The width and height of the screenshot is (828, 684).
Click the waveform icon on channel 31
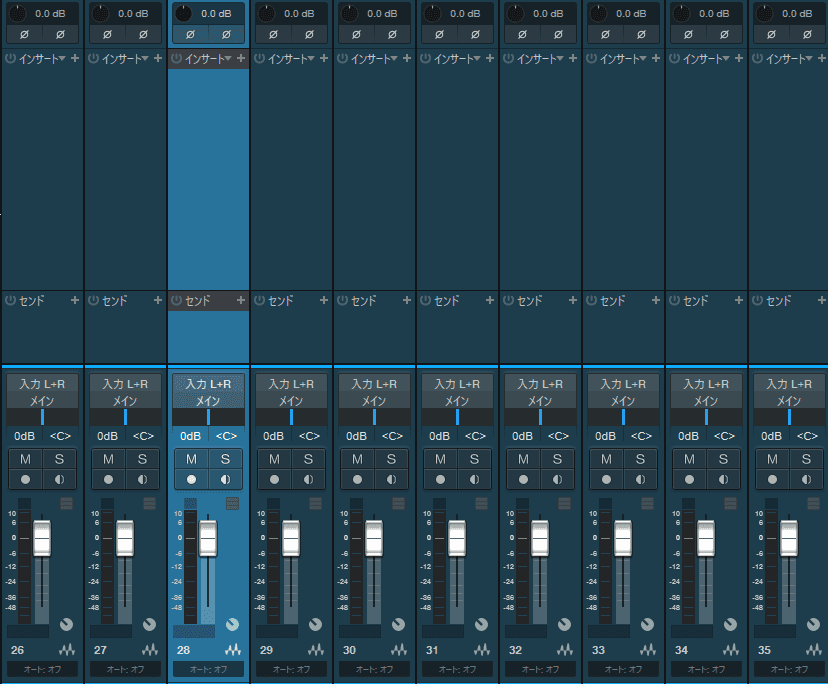pyautogui.click(x=482, y=650)
